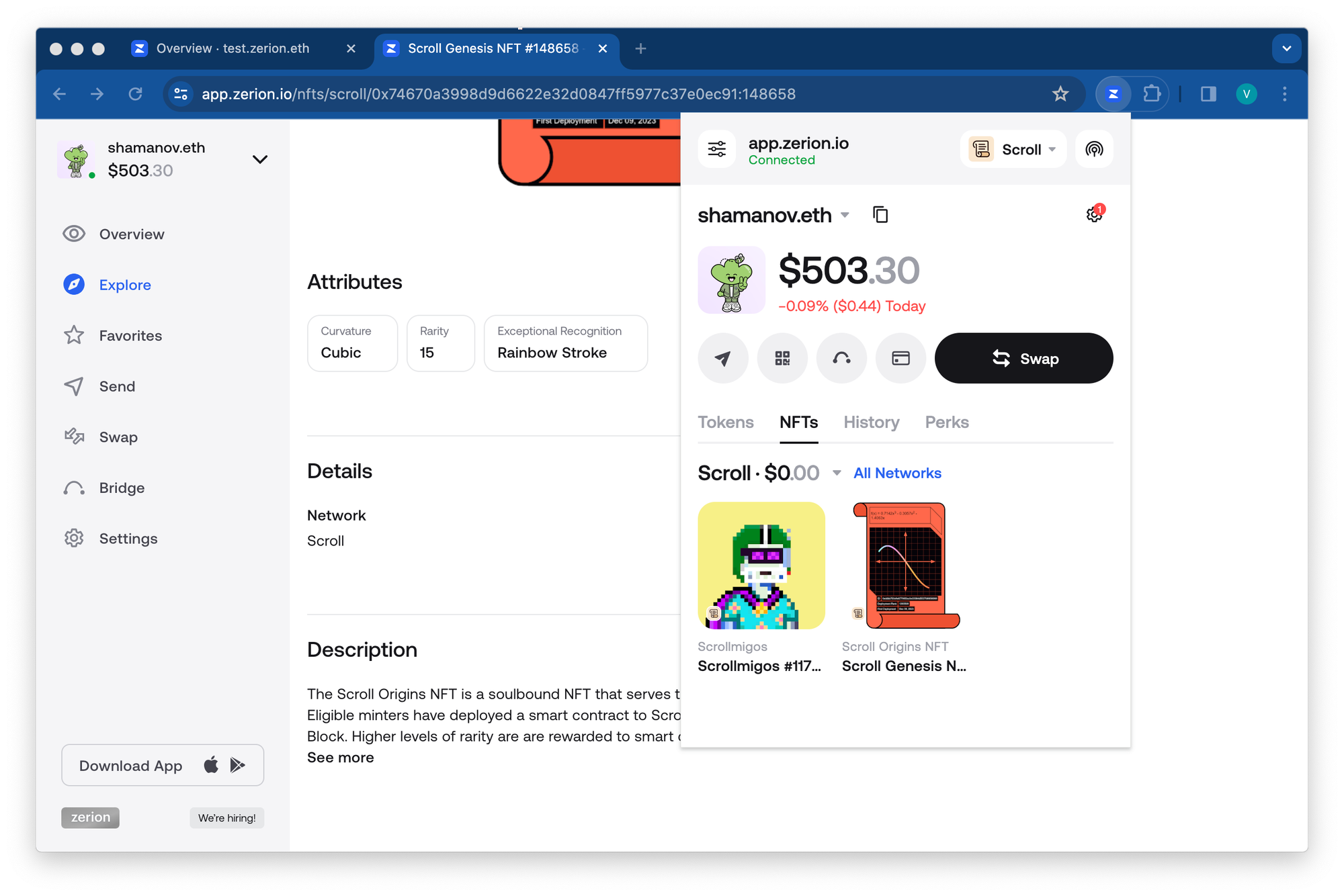The image size is (1344, 896).
Task: Go forward in browser history
Action: pos(97,94)
